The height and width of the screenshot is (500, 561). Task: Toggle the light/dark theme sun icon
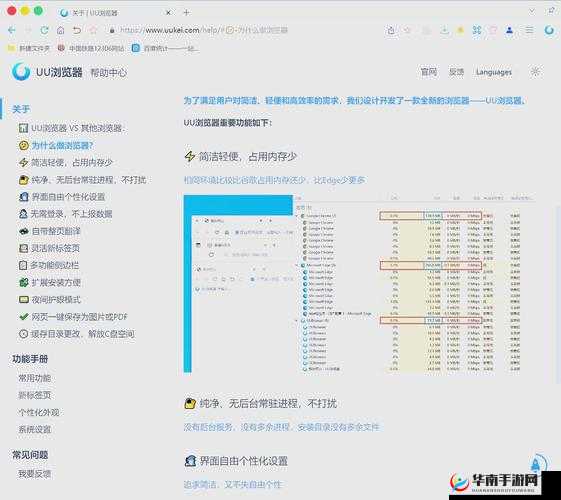click(x=535, y=72)
